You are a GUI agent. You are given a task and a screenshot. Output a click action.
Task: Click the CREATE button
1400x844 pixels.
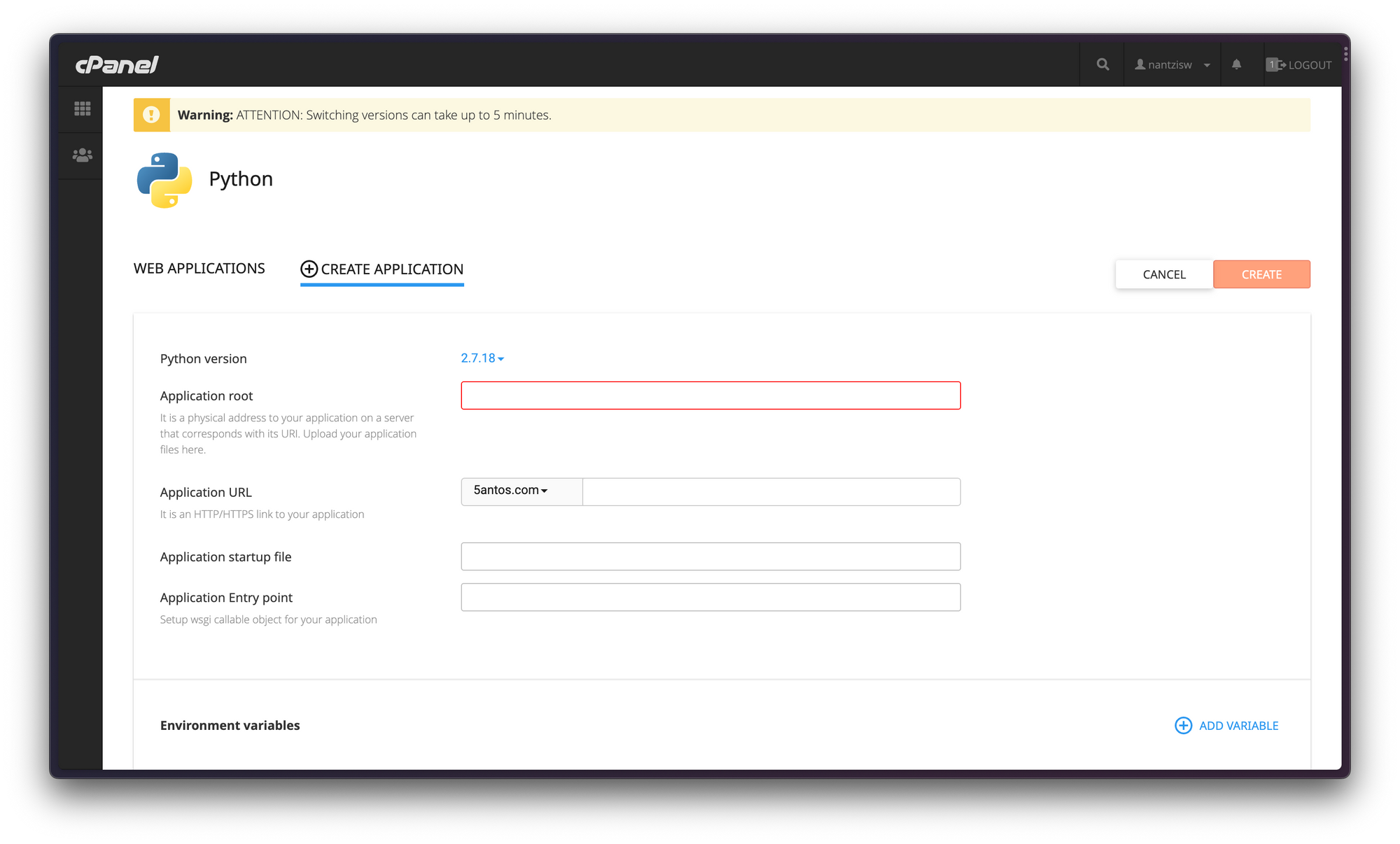point(1261,274)
